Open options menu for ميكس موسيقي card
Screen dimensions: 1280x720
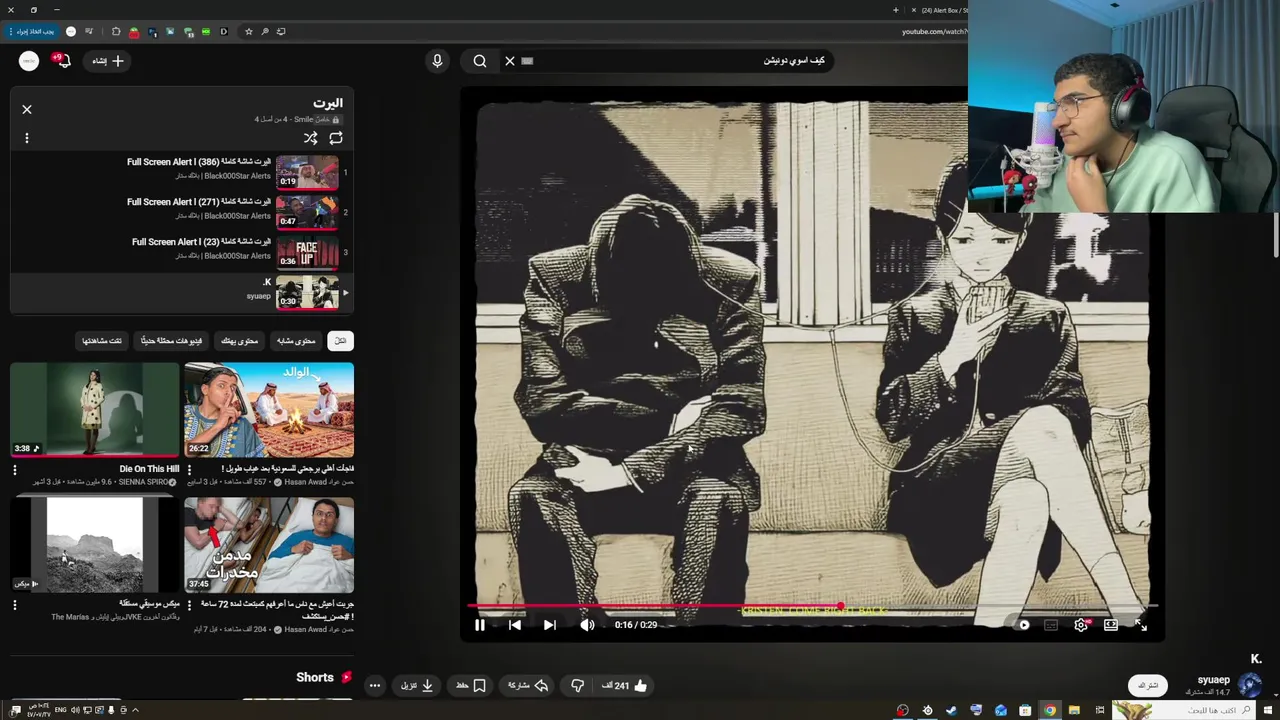[x=15, y=605]
